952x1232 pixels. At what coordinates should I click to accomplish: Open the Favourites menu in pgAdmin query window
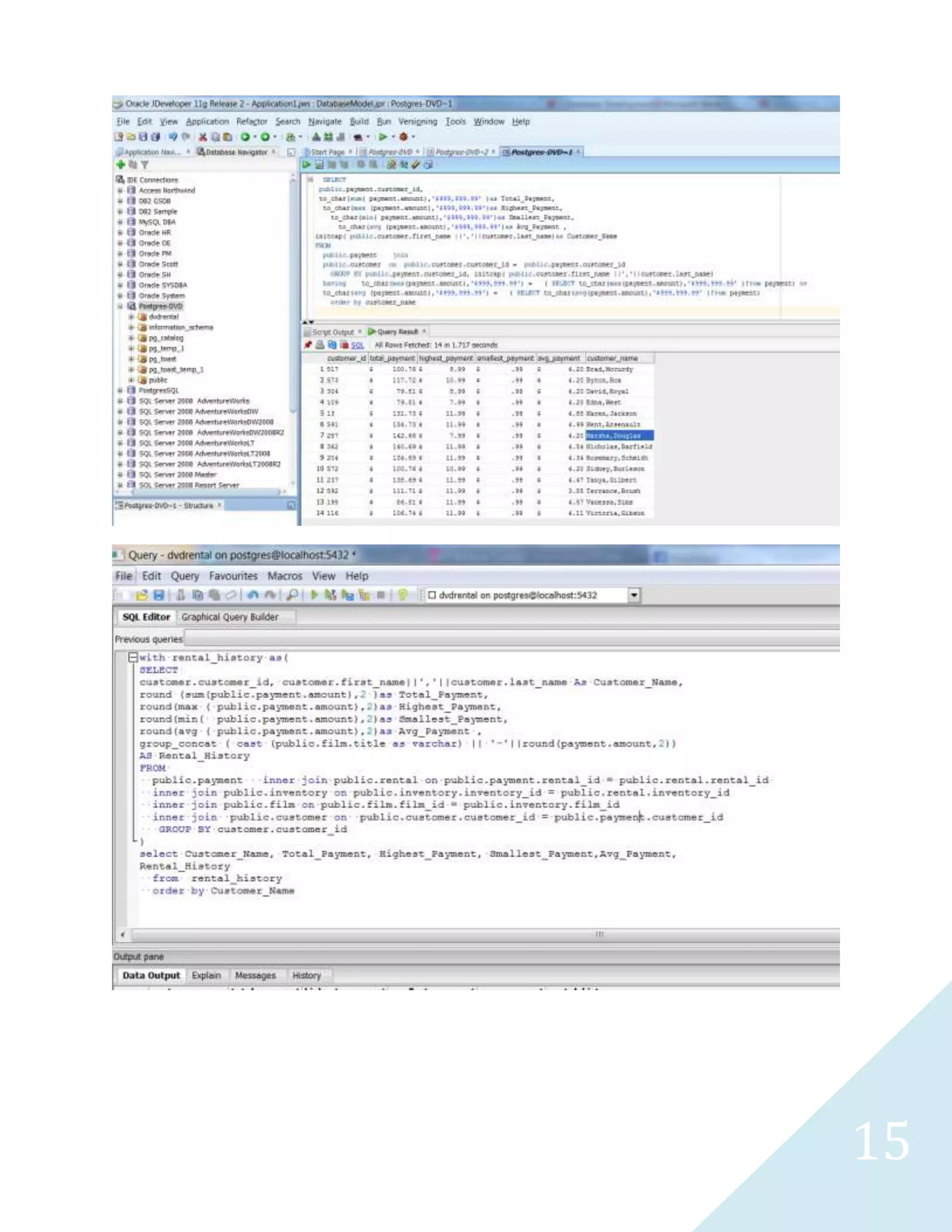tap(233, 576)
